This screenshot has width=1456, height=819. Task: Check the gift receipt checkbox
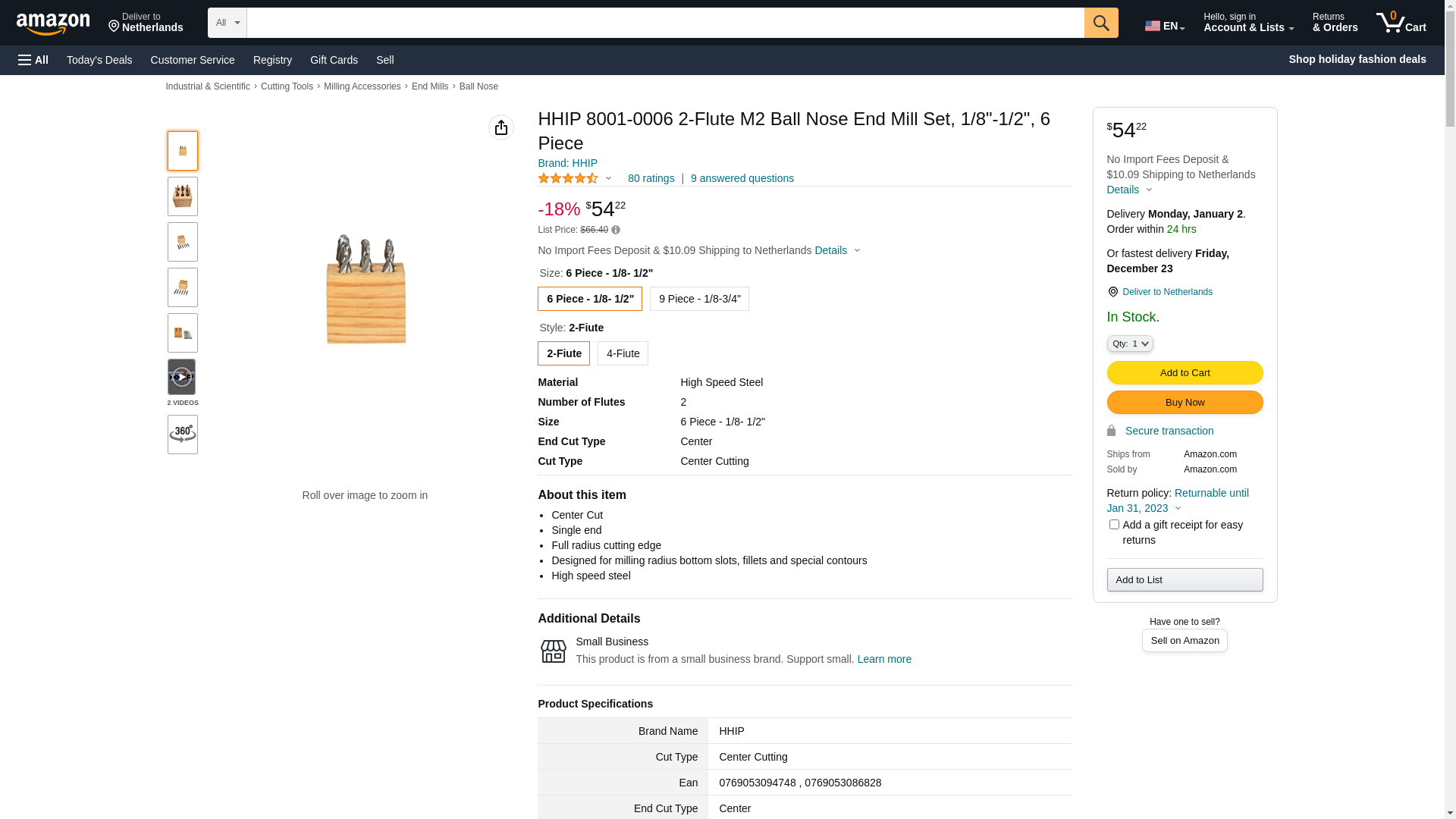pos(1114,525)
